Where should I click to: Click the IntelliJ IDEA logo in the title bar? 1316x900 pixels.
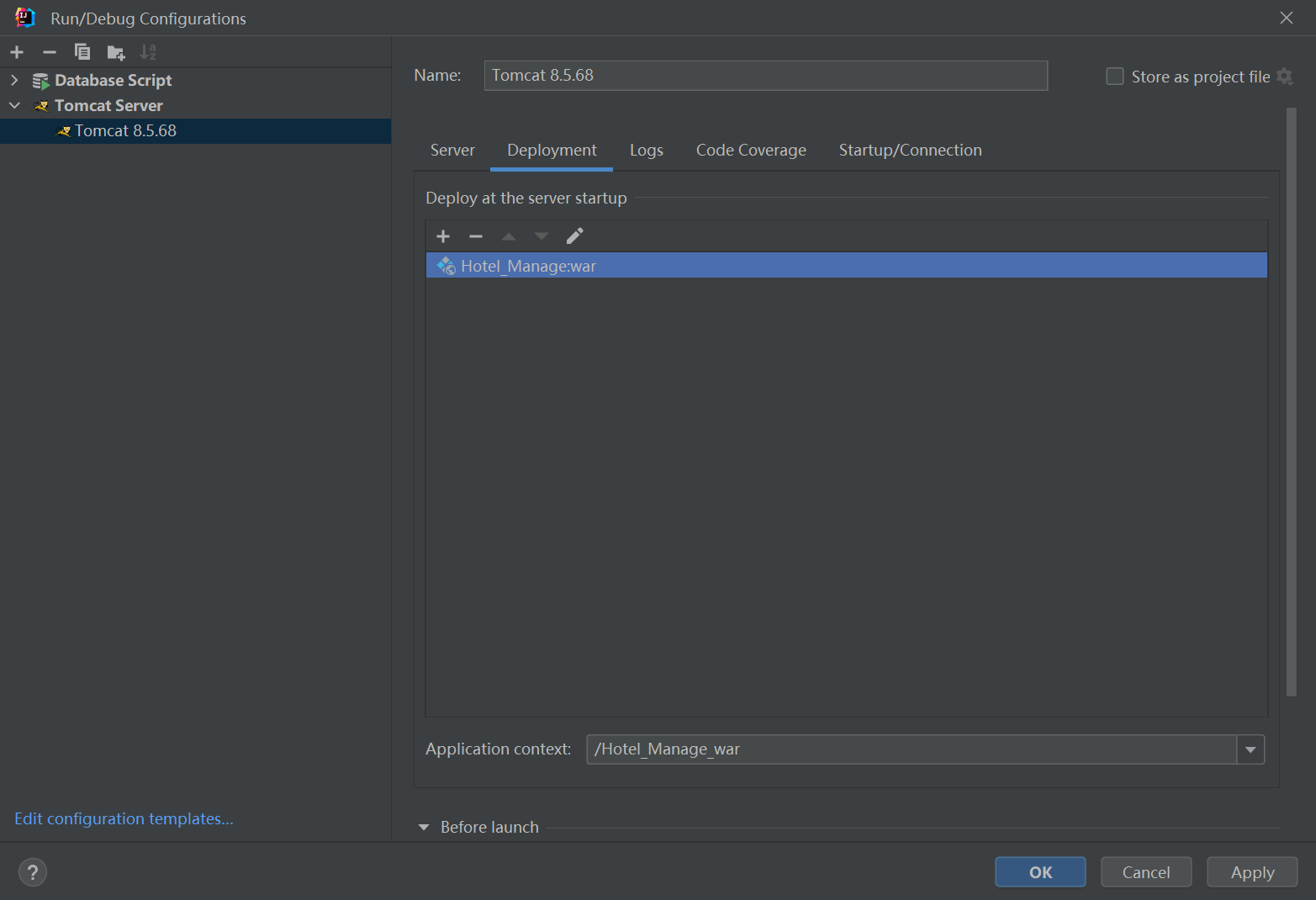click(x=25, y=18)
